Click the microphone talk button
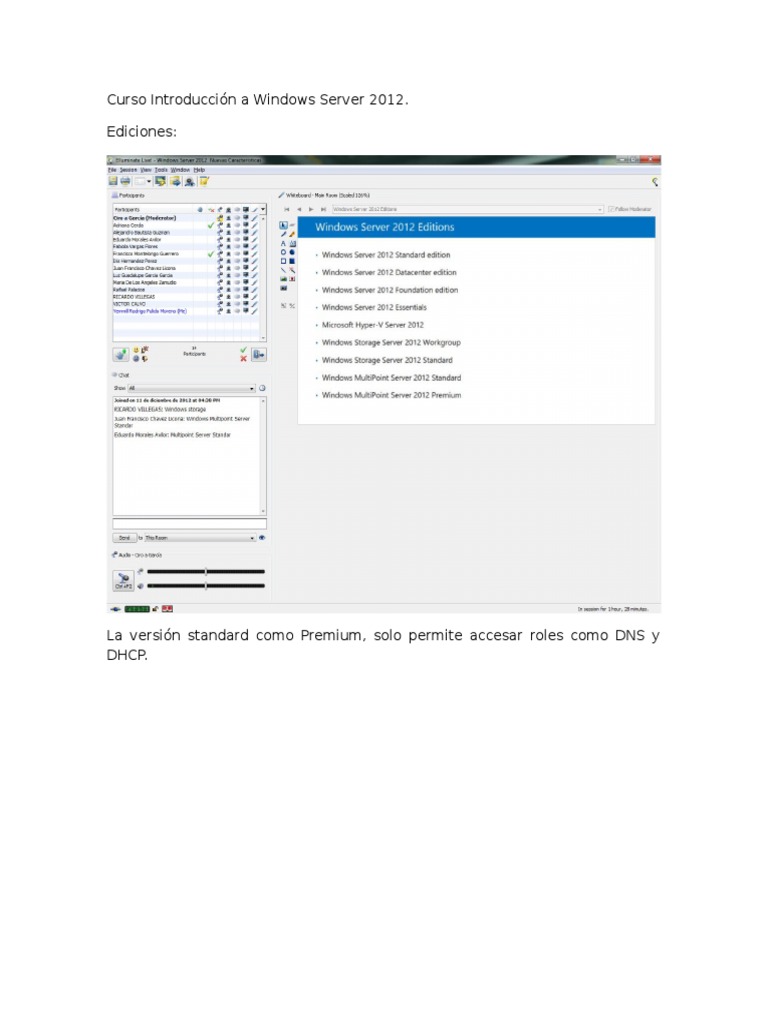This screenshot has width=768, height=1024. pyautogui.click(x=123, y=580)
